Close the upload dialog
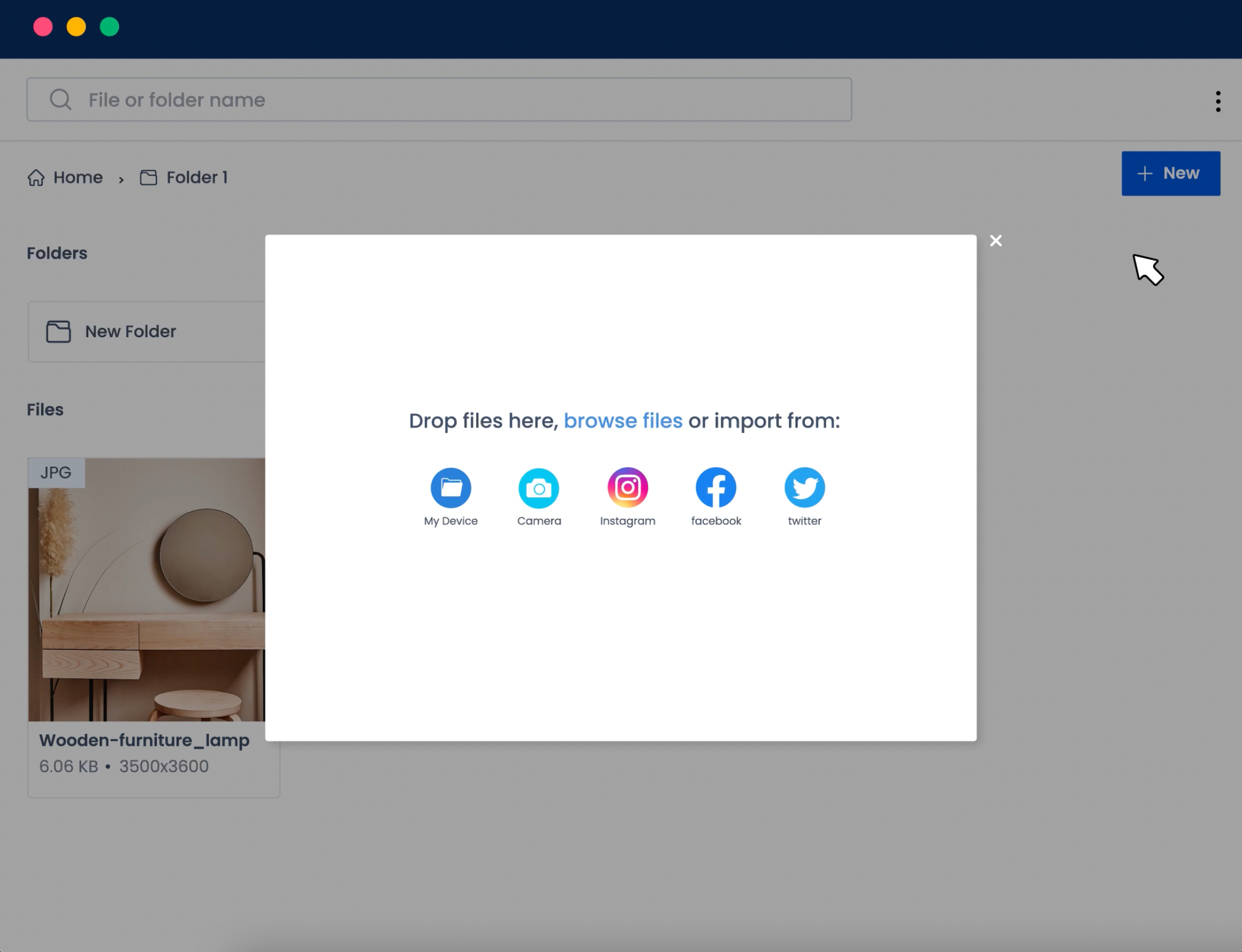 coord(996,240)
